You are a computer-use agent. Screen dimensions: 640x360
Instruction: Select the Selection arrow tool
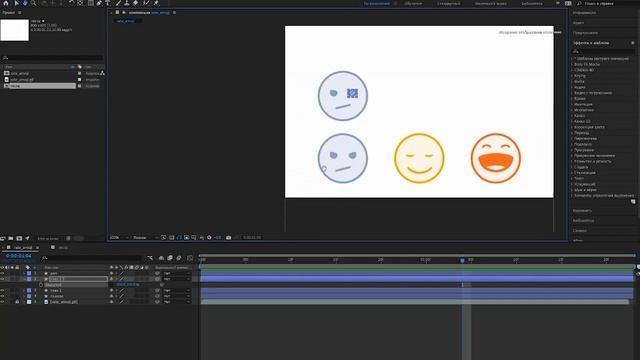pyautogui.click(x=17, y=3)
